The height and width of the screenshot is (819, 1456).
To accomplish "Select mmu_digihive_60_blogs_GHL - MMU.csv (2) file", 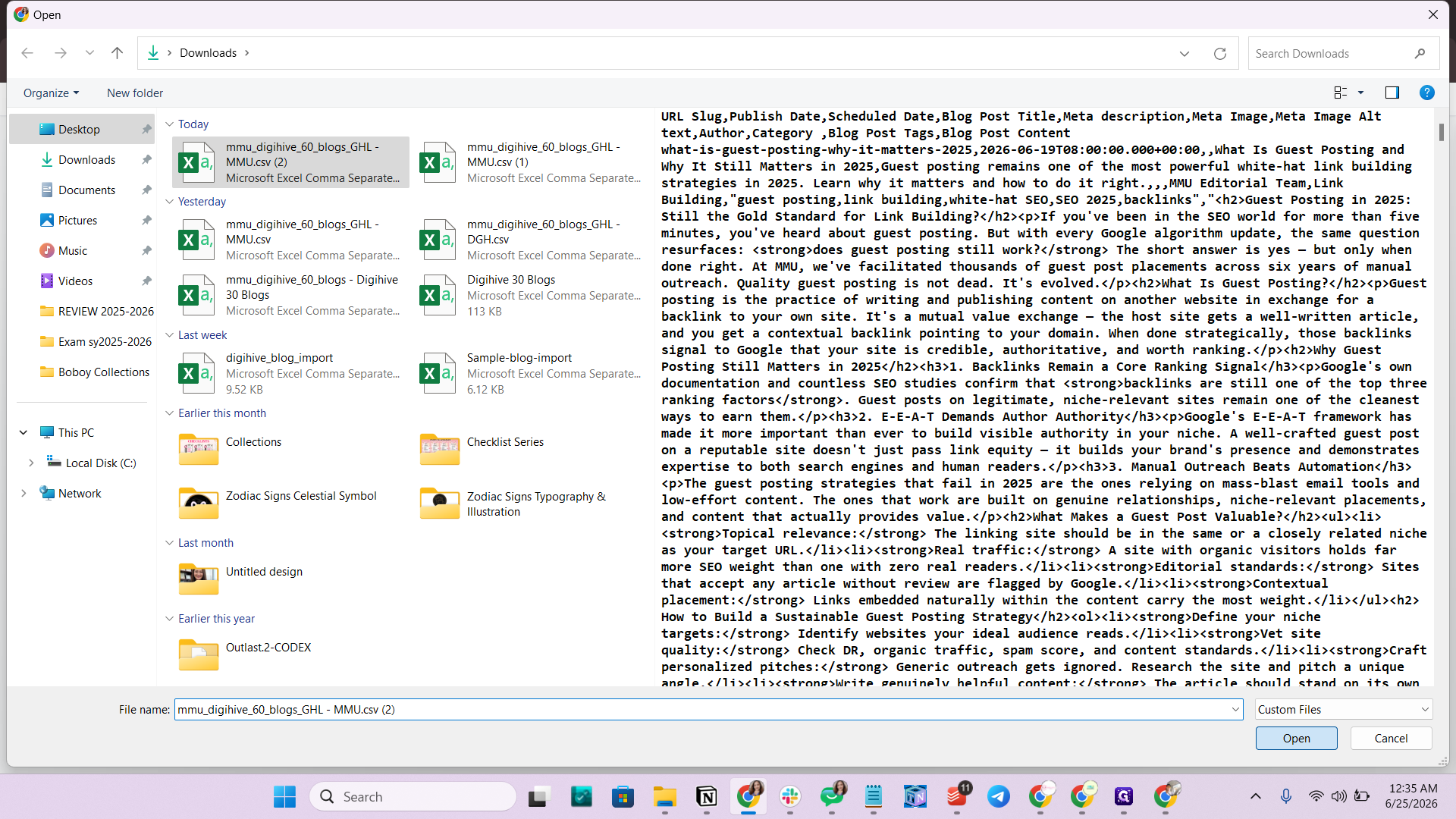I will pyautogui.click(x=290, y=162).
